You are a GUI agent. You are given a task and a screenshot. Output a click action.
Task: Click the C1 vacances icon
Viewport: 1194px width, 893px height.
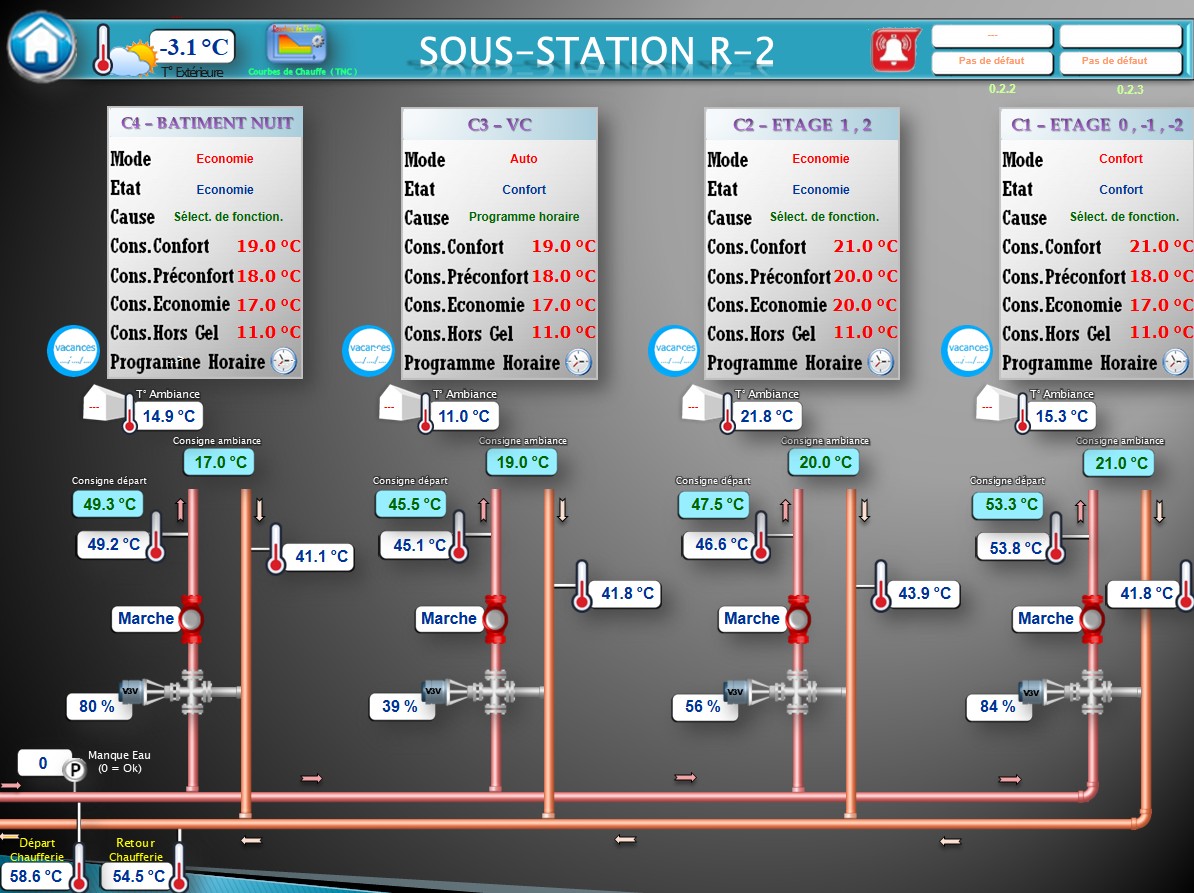coord(967,350)
